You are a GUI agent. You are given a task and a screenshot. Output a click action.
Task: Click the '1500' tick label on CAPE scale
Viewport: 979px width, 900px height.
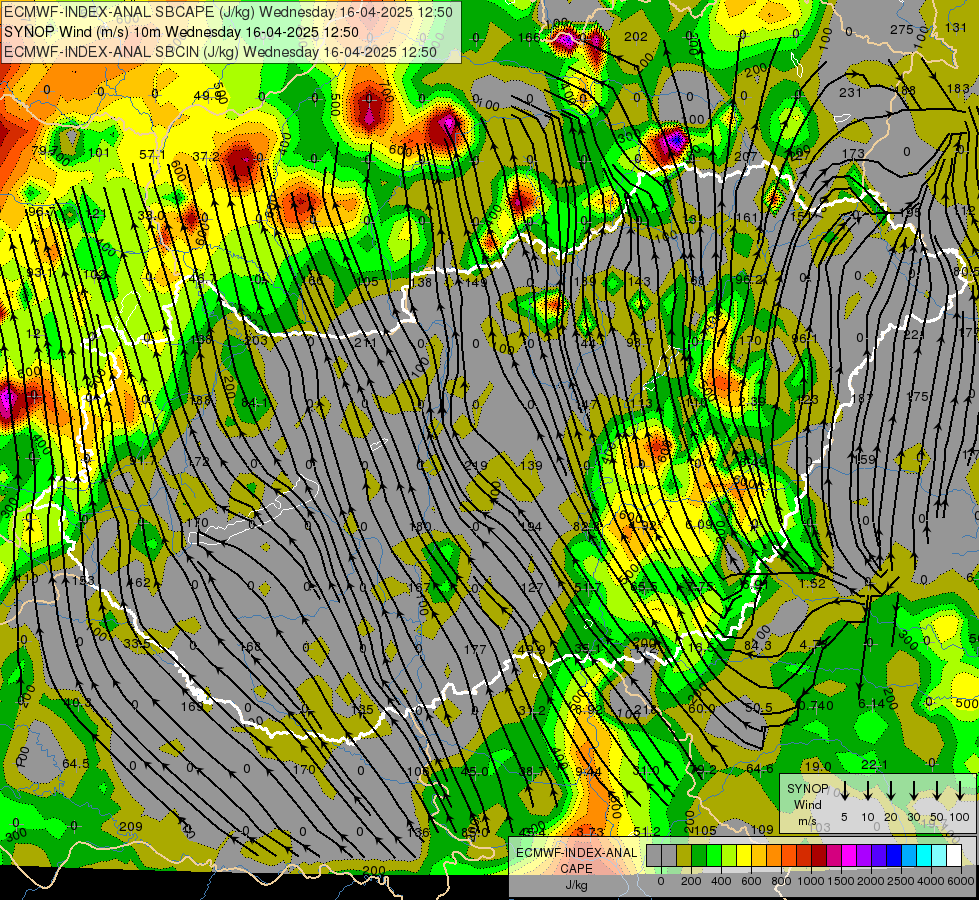[841, 881]
